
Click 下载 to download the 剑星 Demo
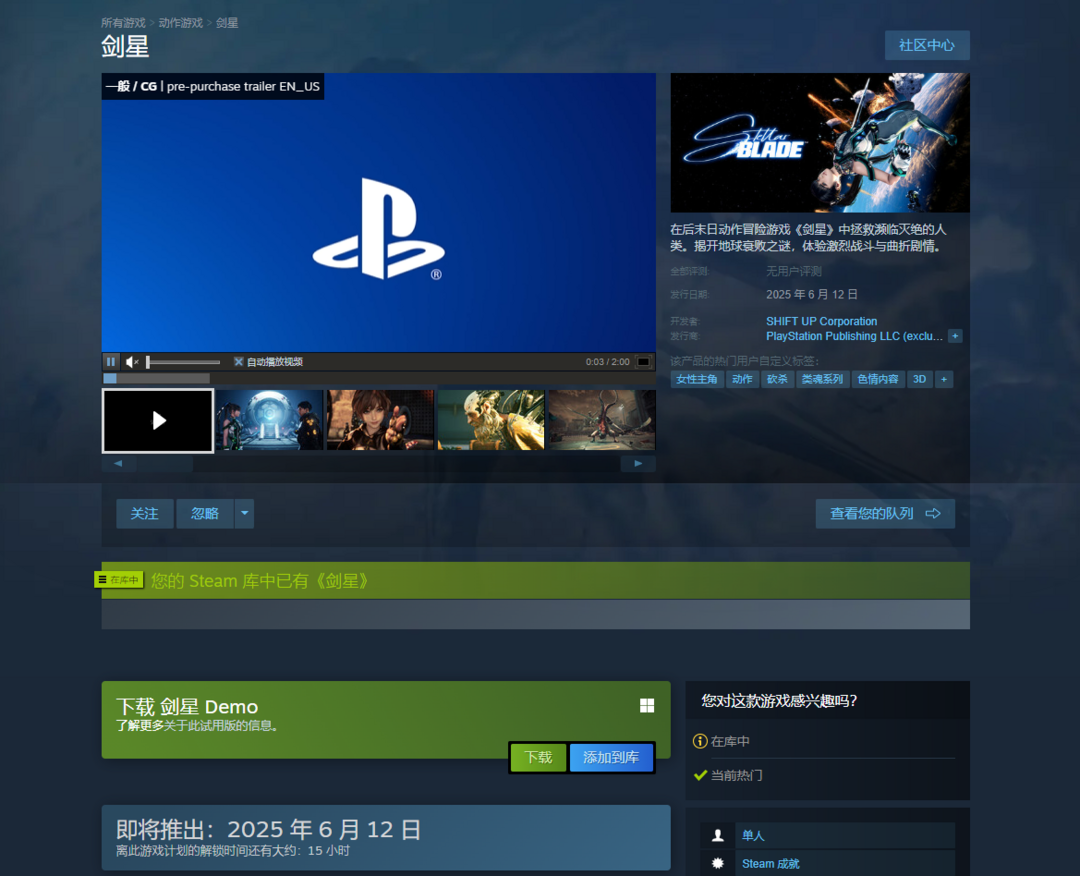537,758
